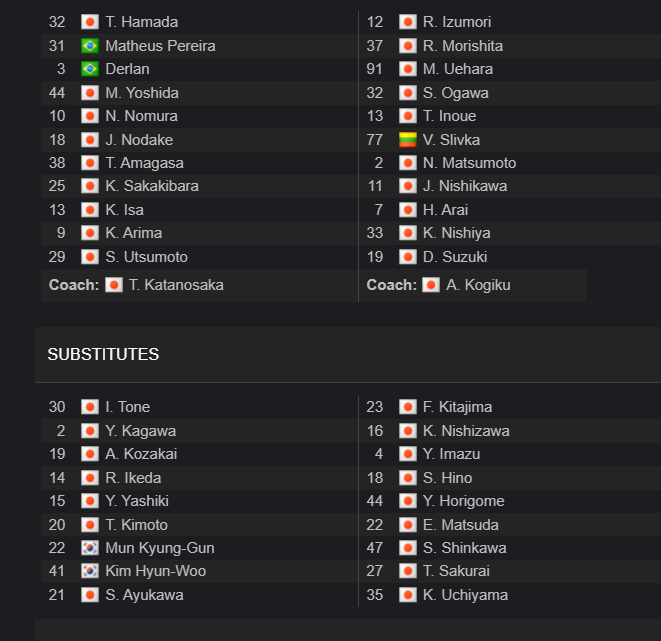
Task: Click the Lithuania flag beside V. Slivka
Action: pyautogui.click(x=408, y=139)
